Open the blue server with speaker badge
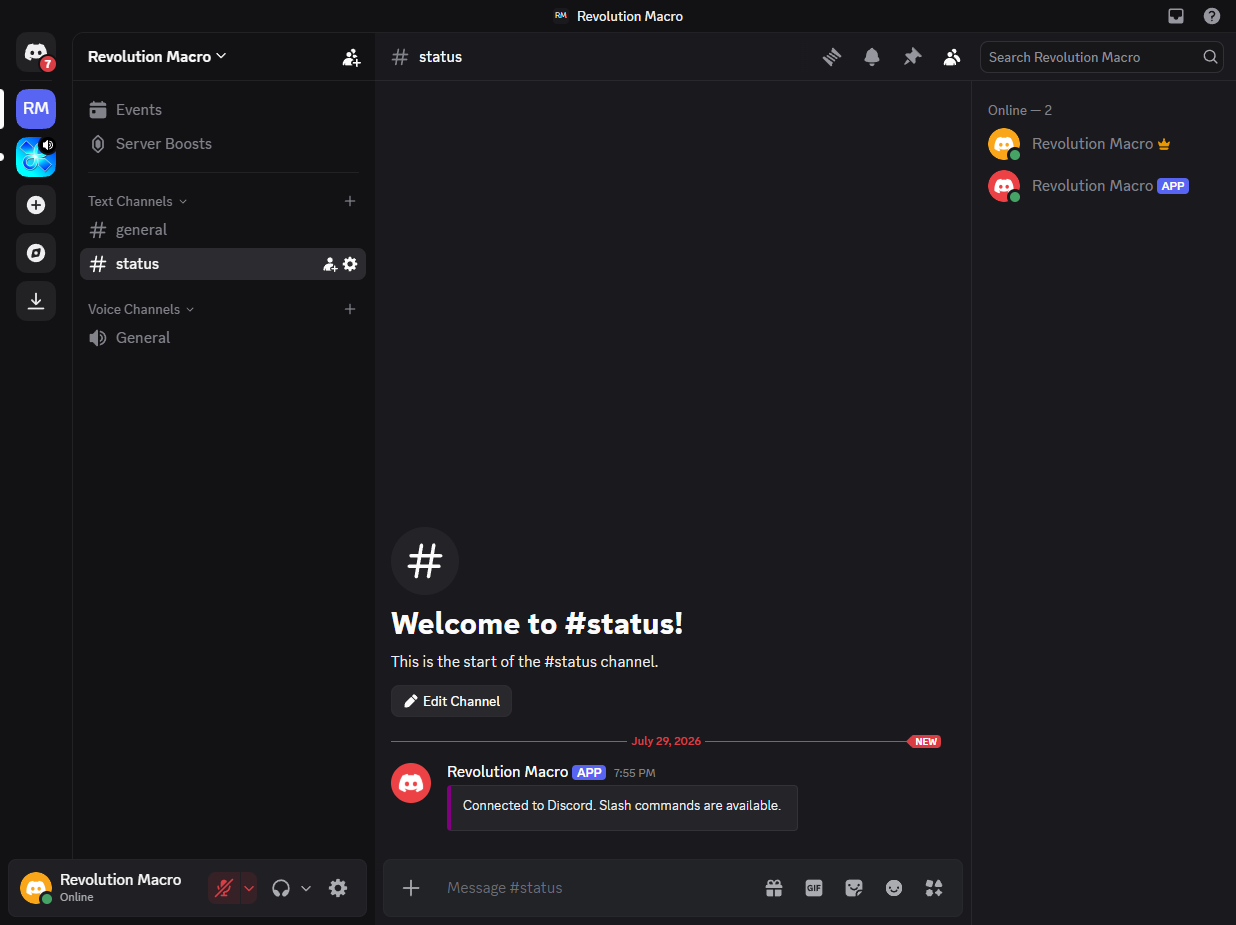 pos(36,157)
